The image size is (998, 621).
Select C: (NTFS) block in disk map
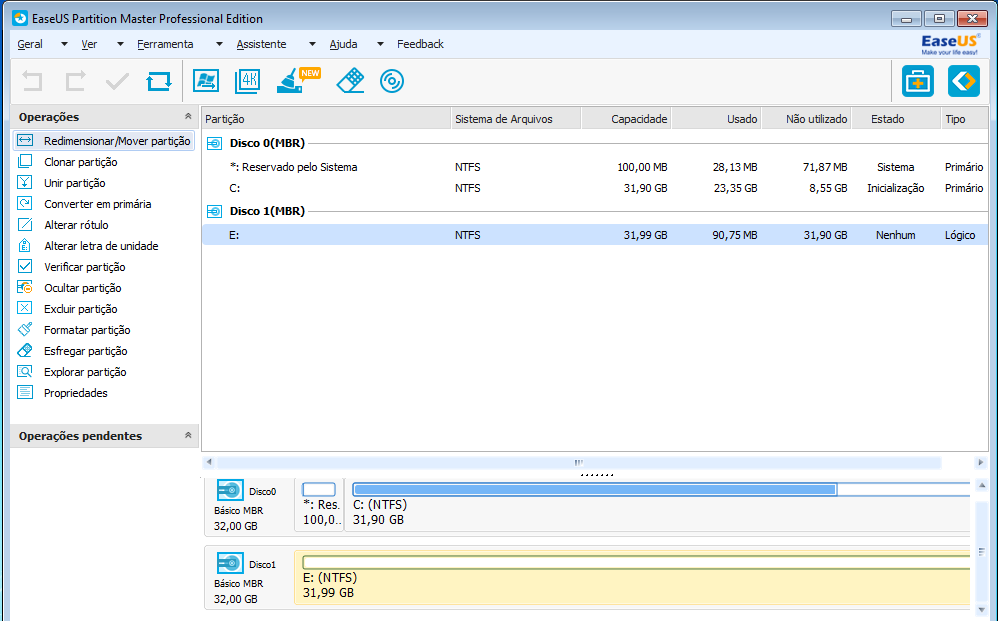(x=657, y=505)
